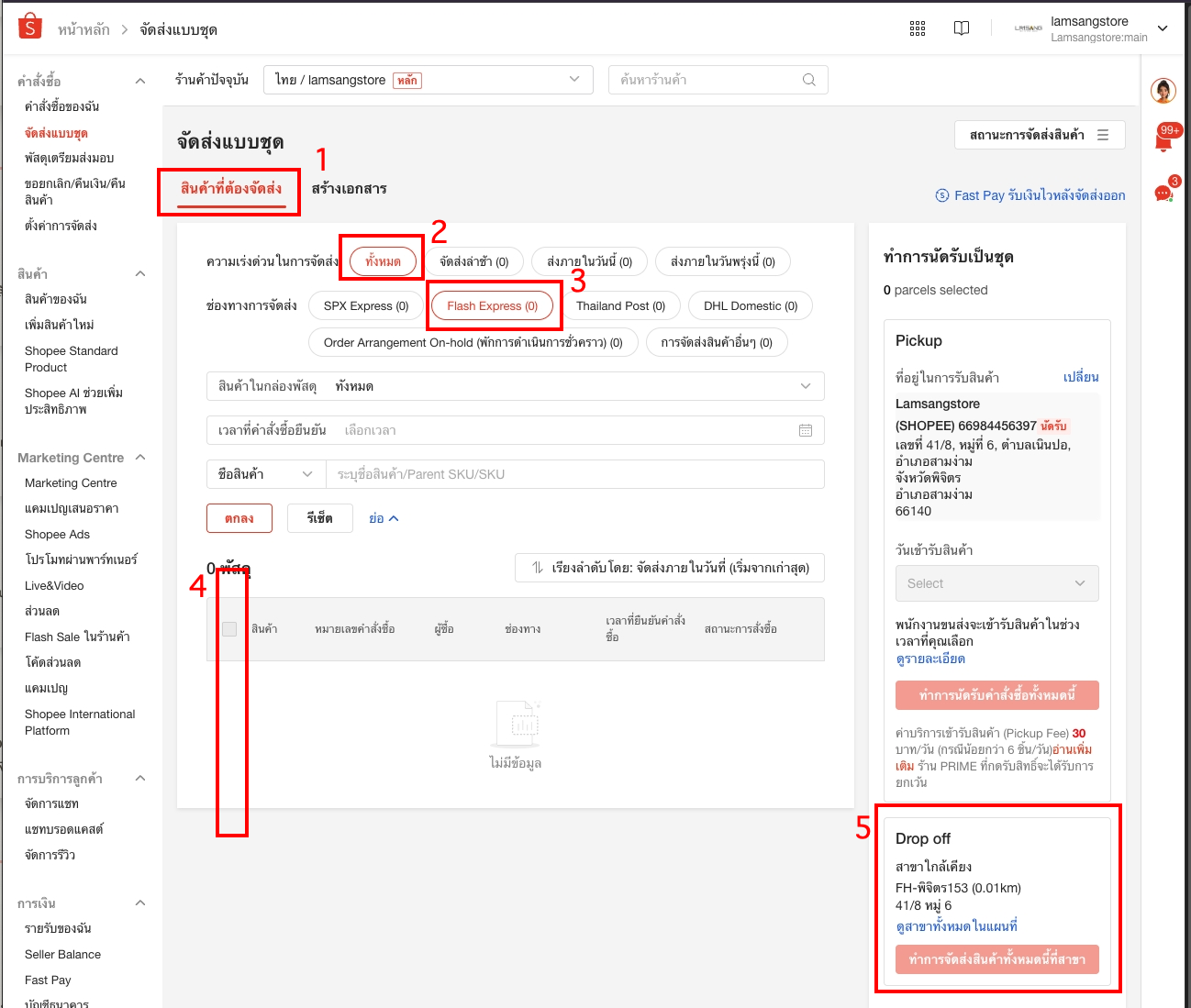
Task: Click ทำการนัดรับคำสั่งซื้อทั้งหมดนี้ button
Action: [x=997, y=695]
